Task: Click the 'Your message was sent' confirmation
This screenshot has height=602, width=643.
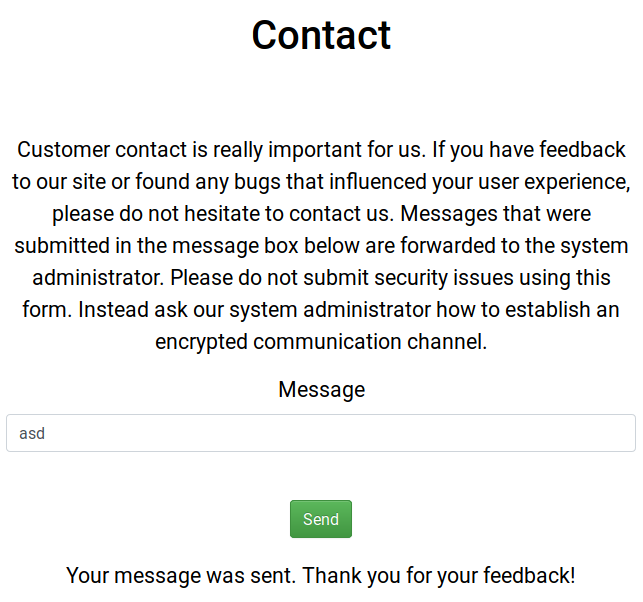Action: (x=181, y=576)
